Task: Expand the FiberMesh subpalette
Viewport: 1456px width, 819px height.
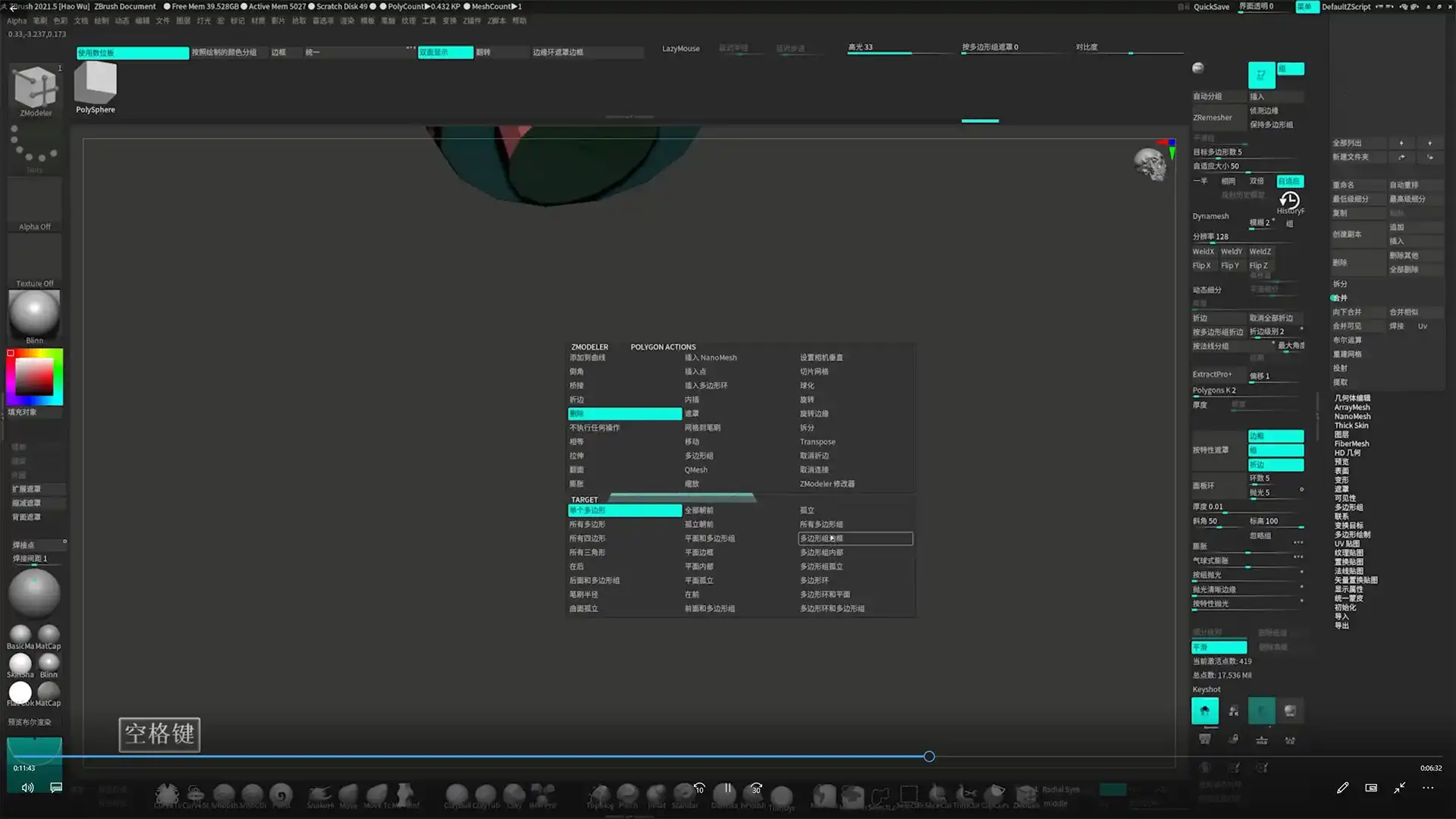Action: (x=1351, y=444)
